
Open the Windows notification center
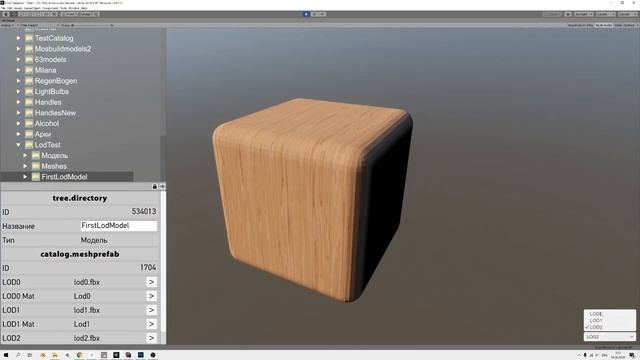[x=632, y=356]
